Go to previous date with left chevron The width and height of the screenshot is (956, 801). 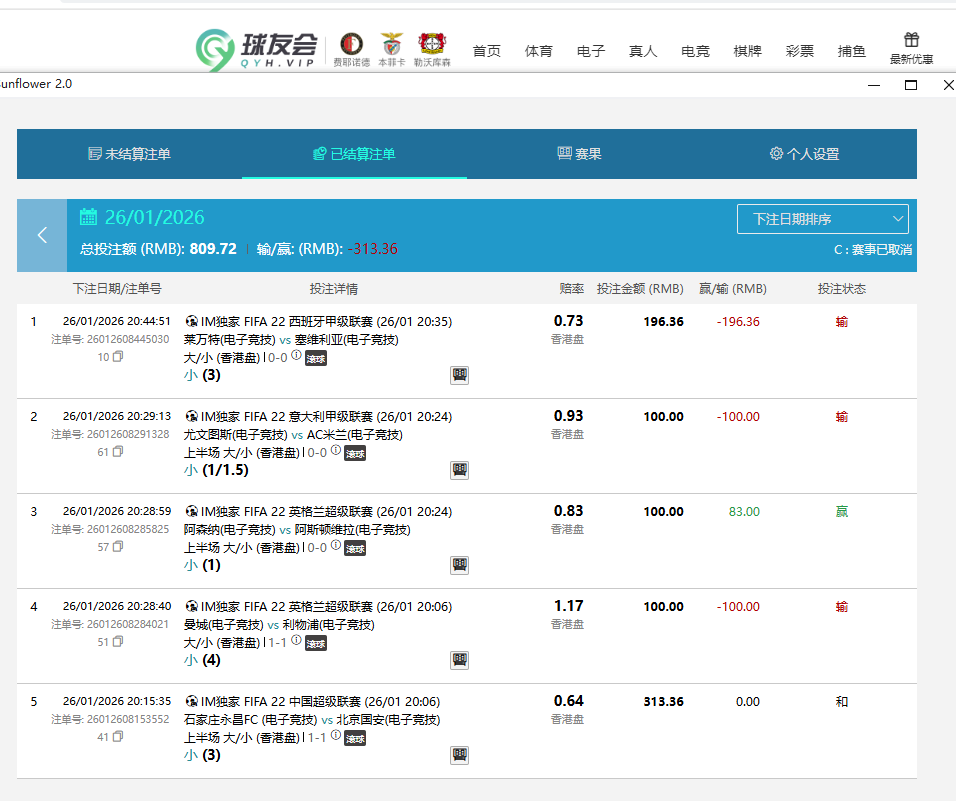tap(42, 235)
